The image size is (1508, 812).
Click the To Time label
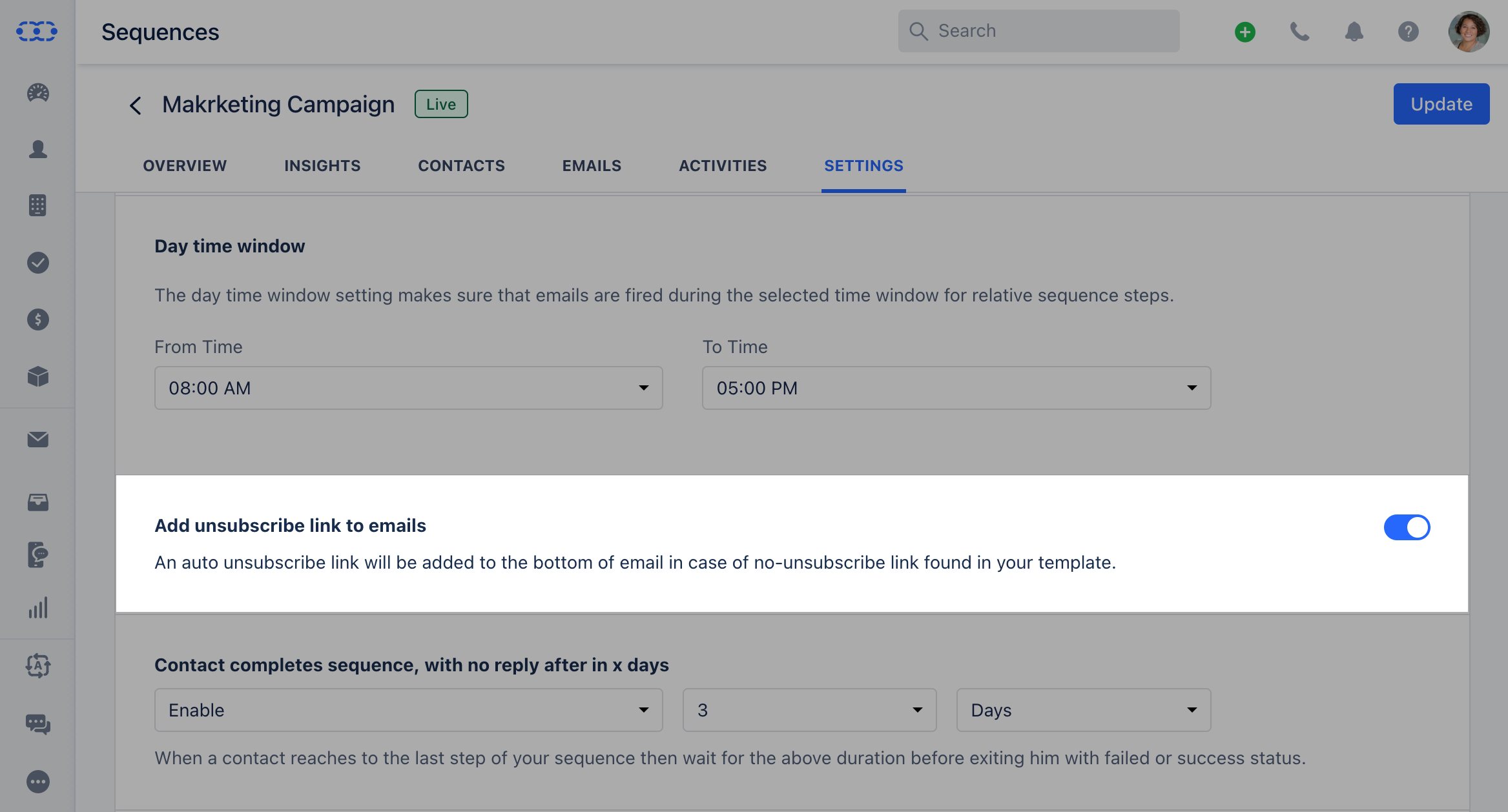pos(735,347)
